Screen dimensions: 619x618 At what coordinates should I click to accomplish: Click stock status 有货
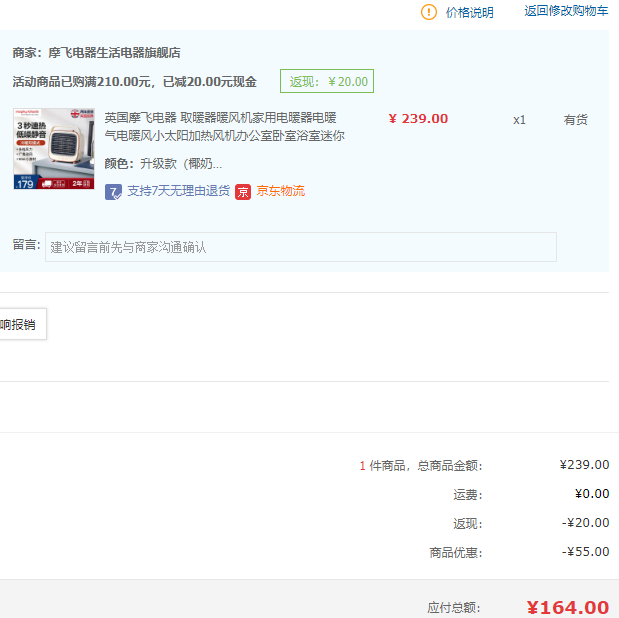click(x=576, y=120)
